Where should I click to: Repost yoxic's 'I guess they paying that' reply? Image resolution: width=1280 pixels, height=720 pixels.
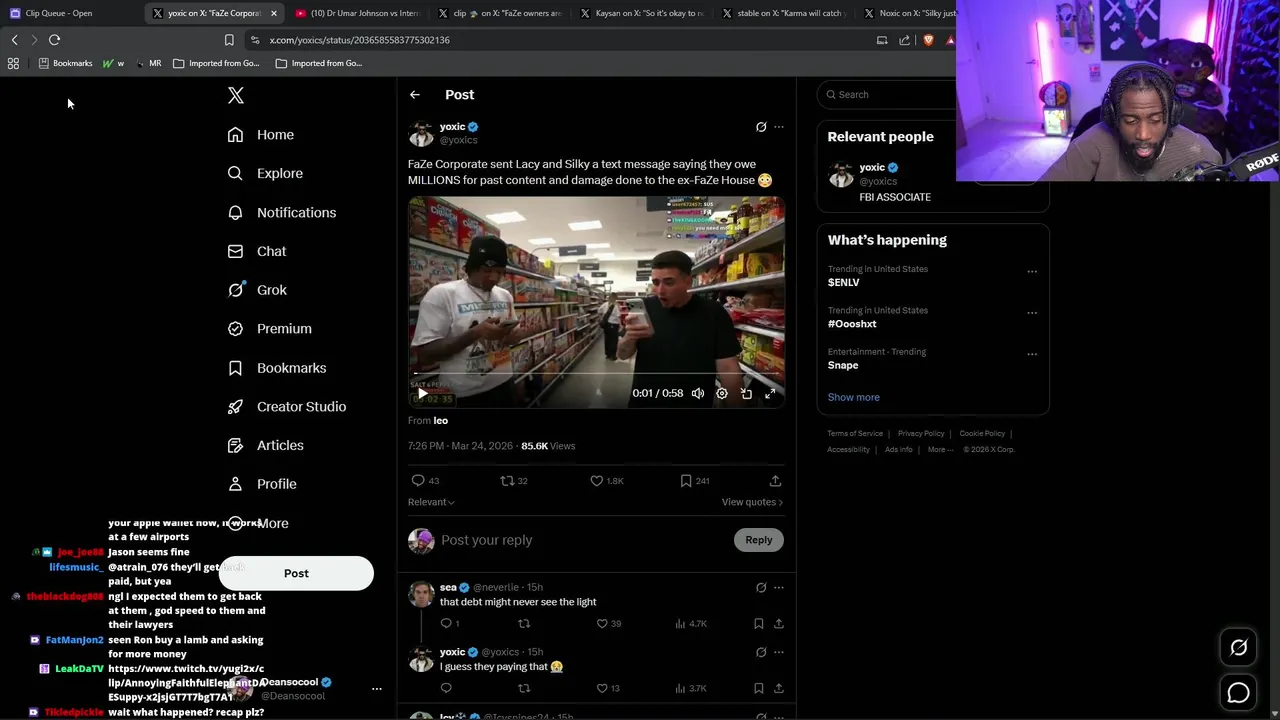(x=524, y=688)
